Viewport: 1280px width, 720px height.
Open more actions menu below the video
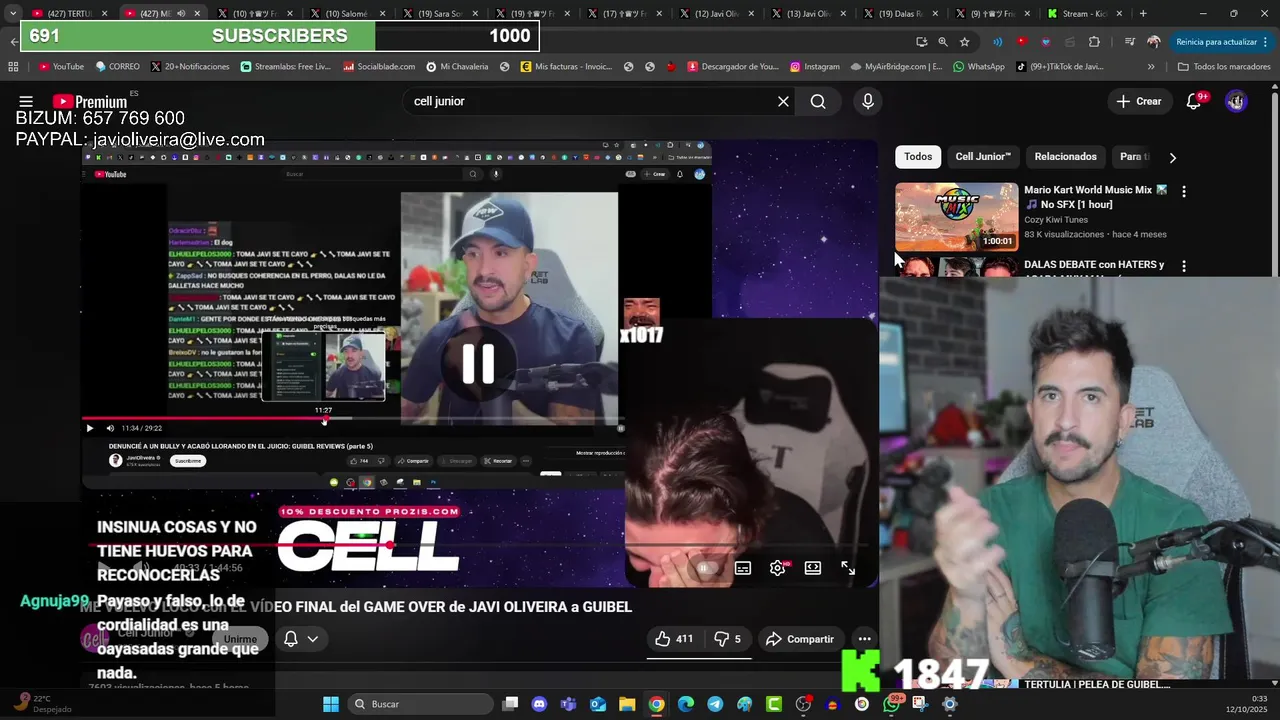(x=864, y=639)
